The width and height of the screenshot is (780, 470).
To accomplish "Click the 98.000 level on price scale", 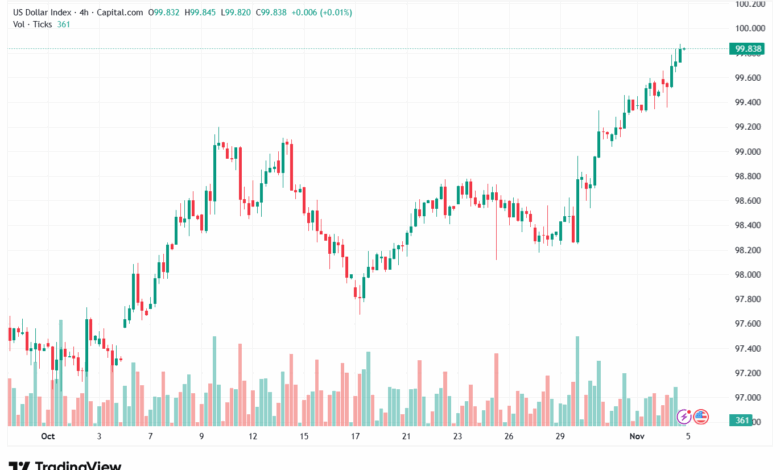I will [x=749, y=275].
